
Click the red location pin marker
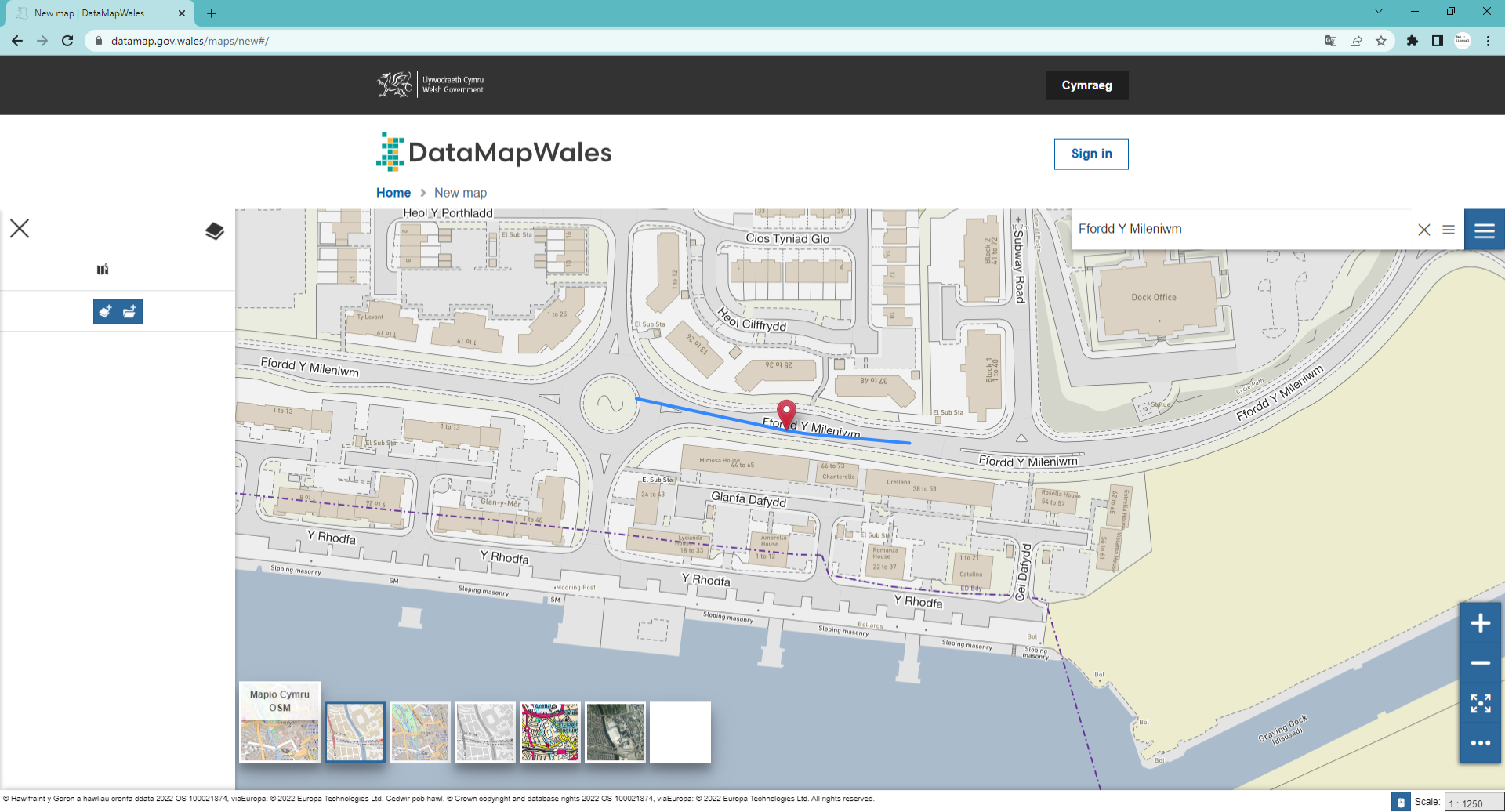pyautogui.click(x=786, y=413)
